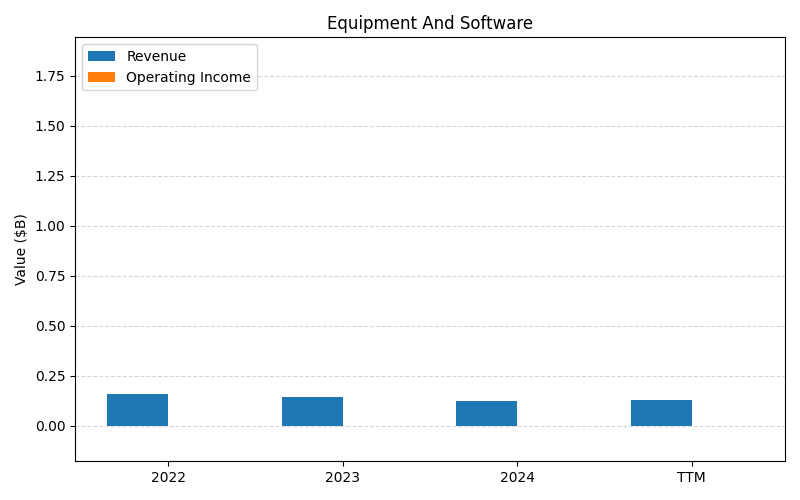Image resolution: width=800 pixels, height=500 pixels.
Task: Click the 'Operating Income' legend label
Action: [x=188, y=77]
